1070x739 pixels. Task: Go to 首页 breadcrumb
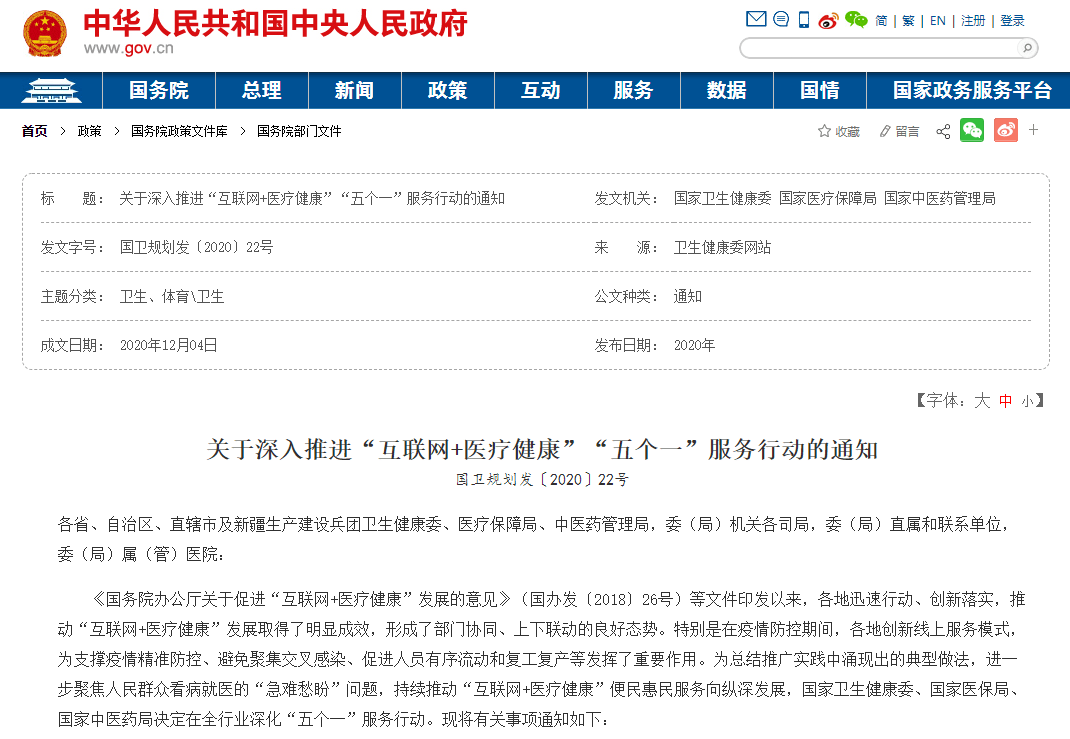pos(34,131)
